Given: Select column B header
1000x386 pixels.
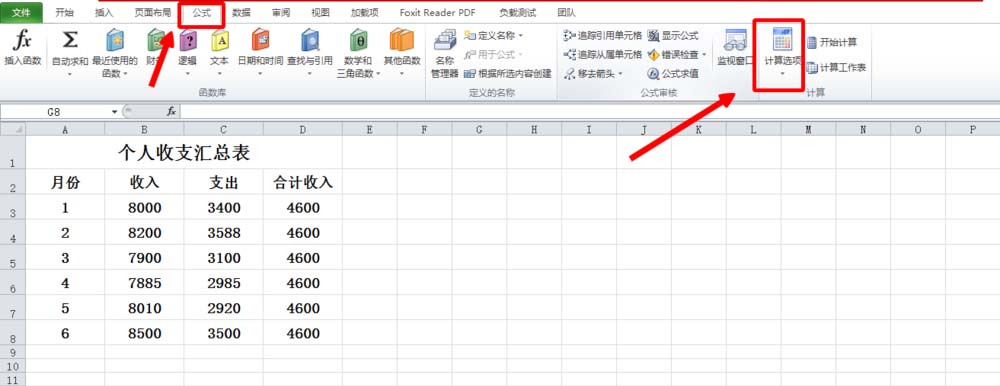Looking at the screenshot, I should pyautogui.click(x=144, y=130).
